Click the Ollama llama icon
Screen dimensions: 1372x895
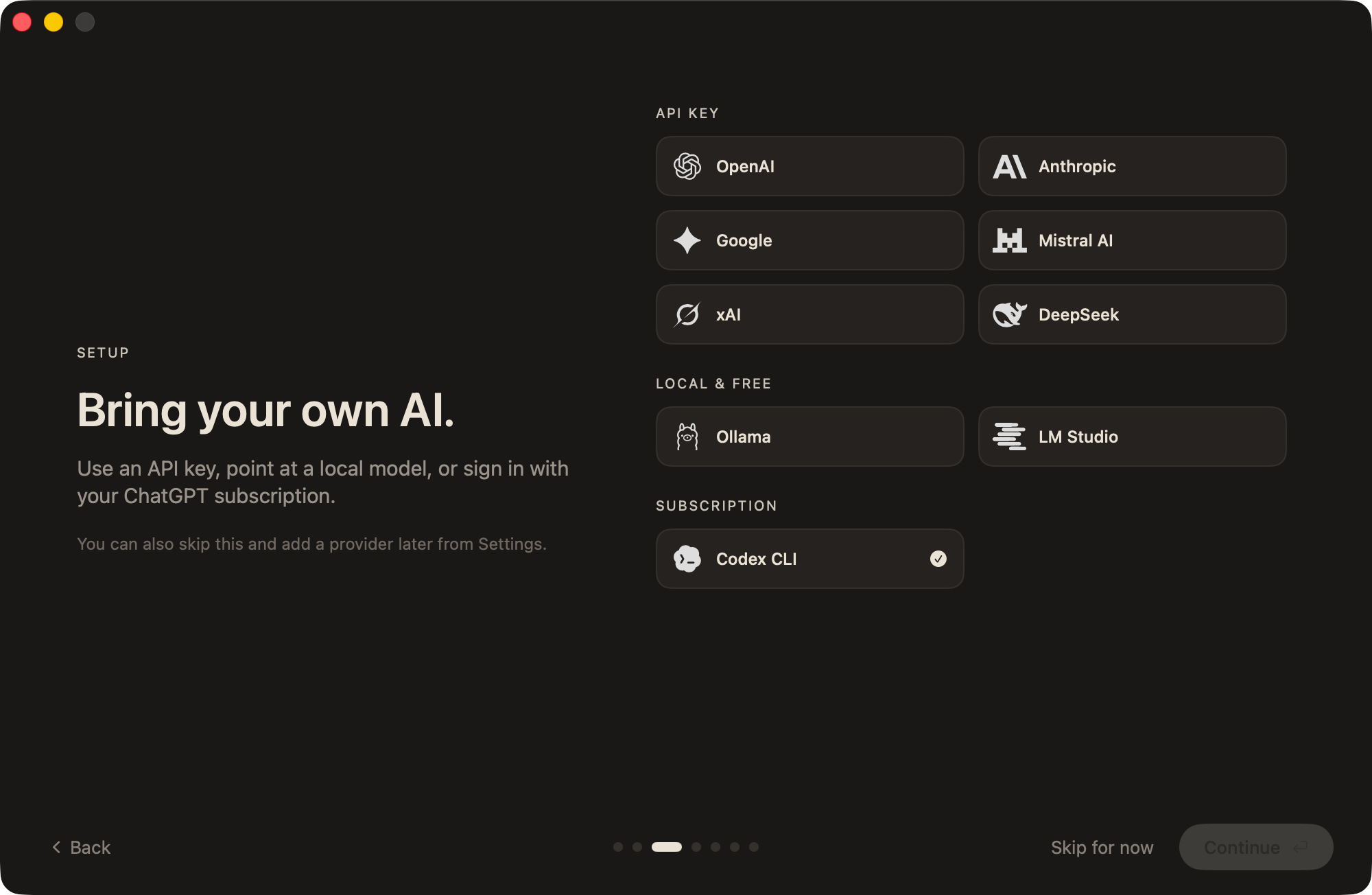click(687, 437)
